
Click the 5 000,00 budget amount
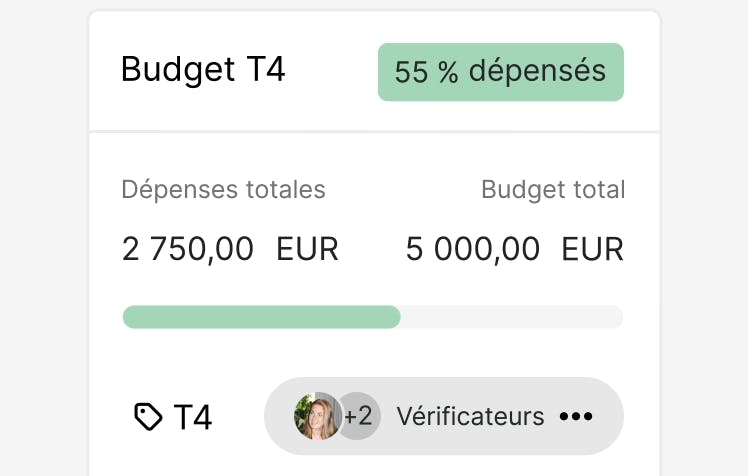473,248
